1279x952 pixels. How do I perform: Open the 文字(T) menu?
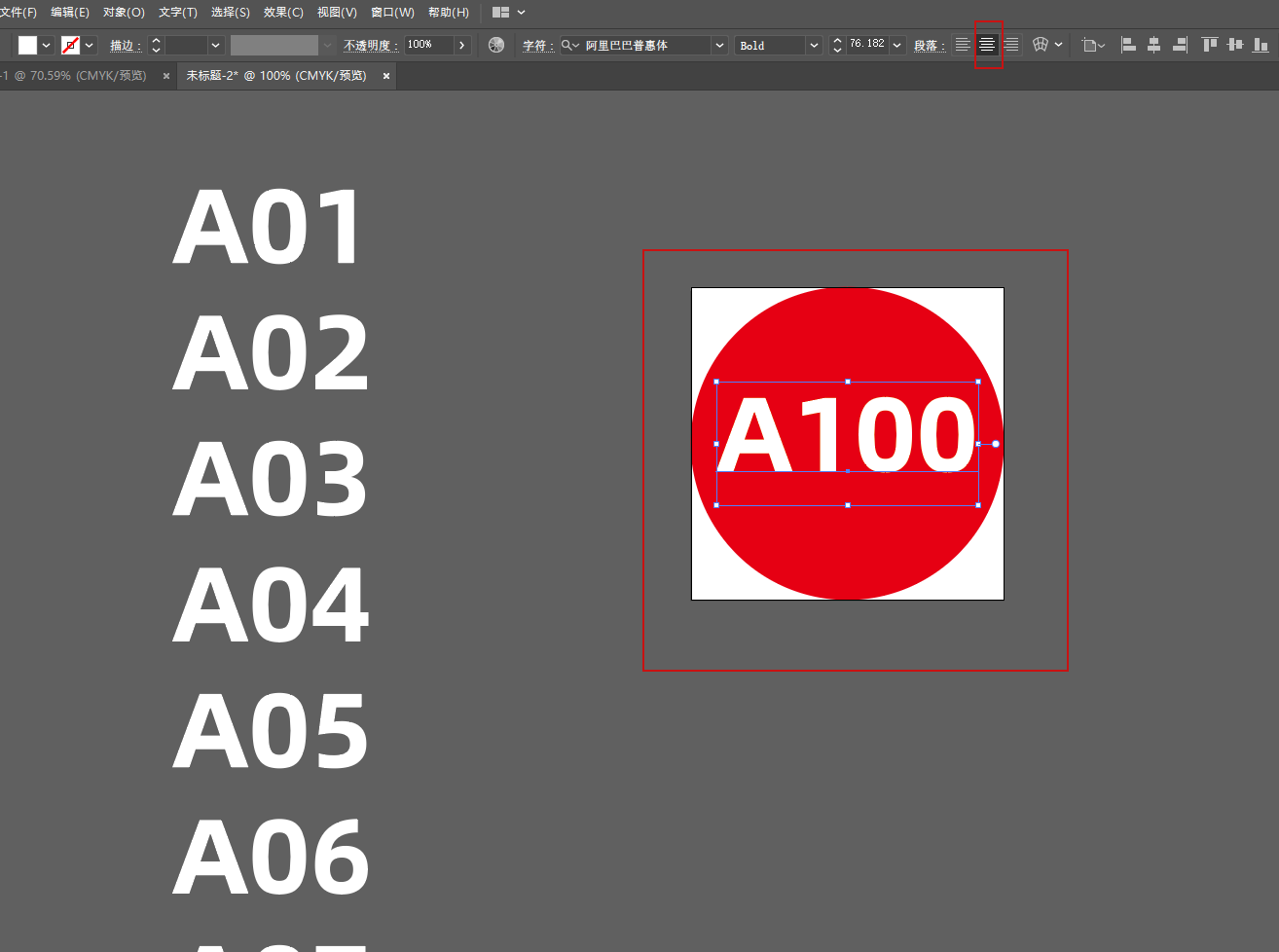pos(178,13)
